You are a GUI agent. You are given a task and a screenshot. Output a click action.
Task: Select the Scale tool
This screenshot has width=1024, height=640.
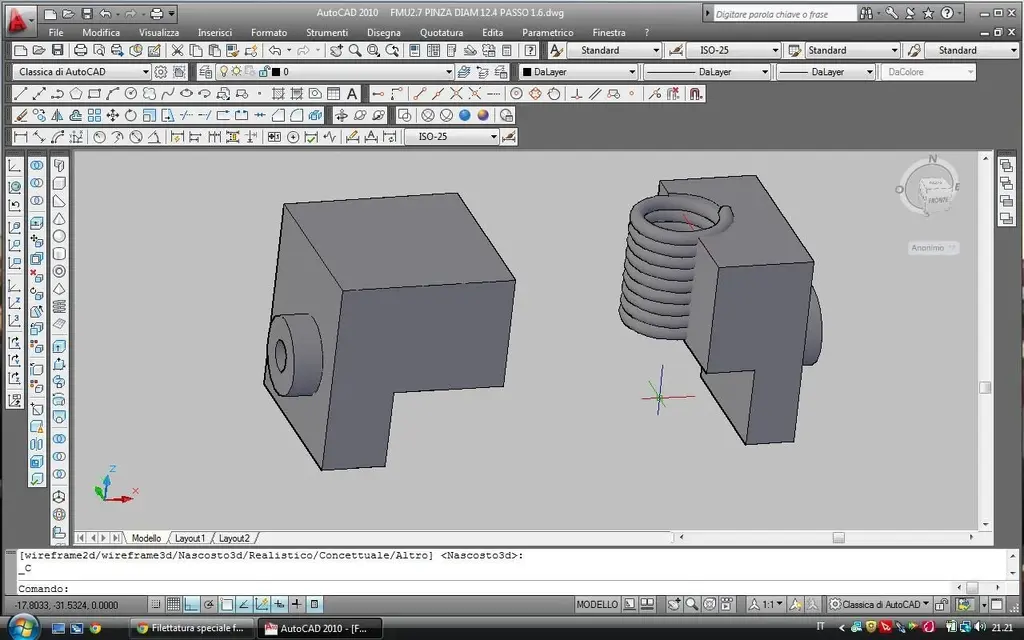point(150,116)
